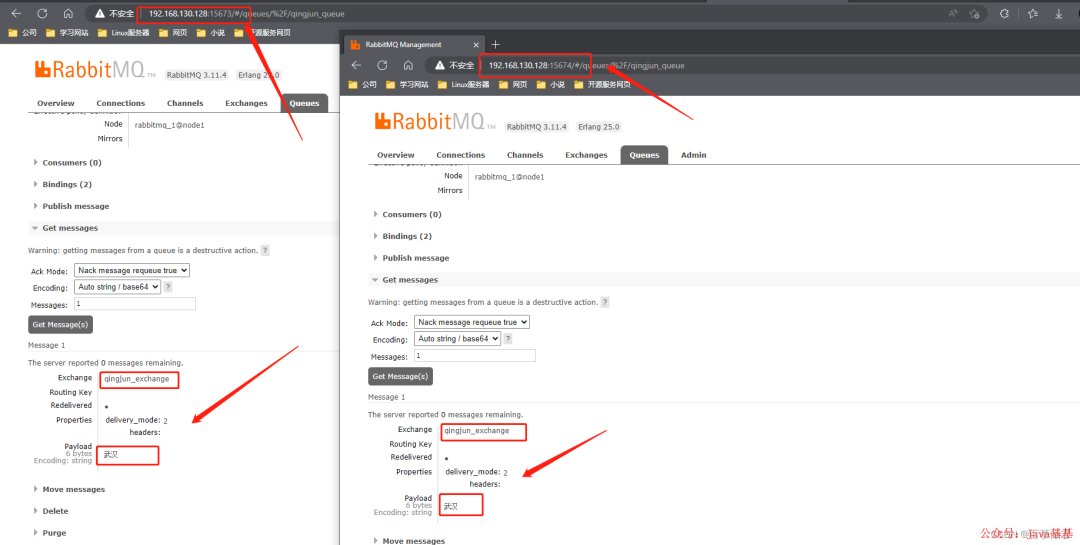Expand Consumers (0) in the rear window

point(68,163)
